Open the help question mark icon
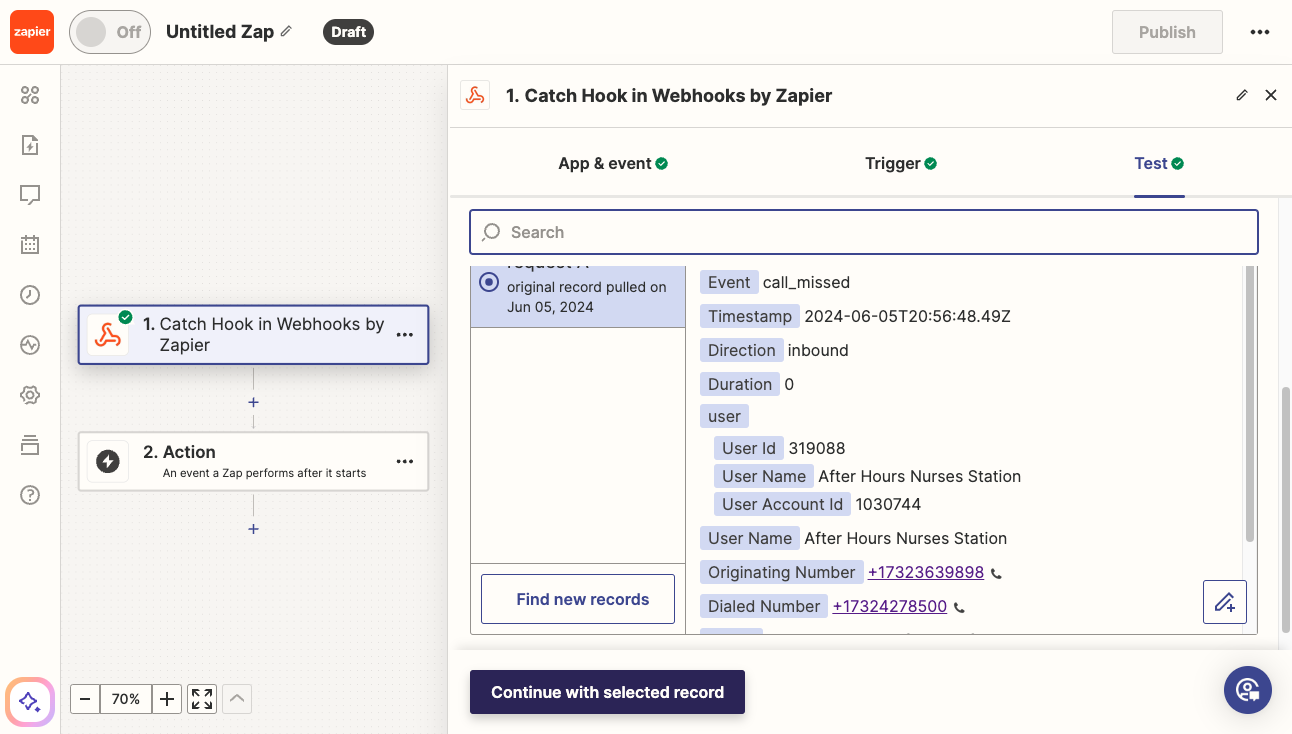The image size is (1292, 734). pos(30,495)
